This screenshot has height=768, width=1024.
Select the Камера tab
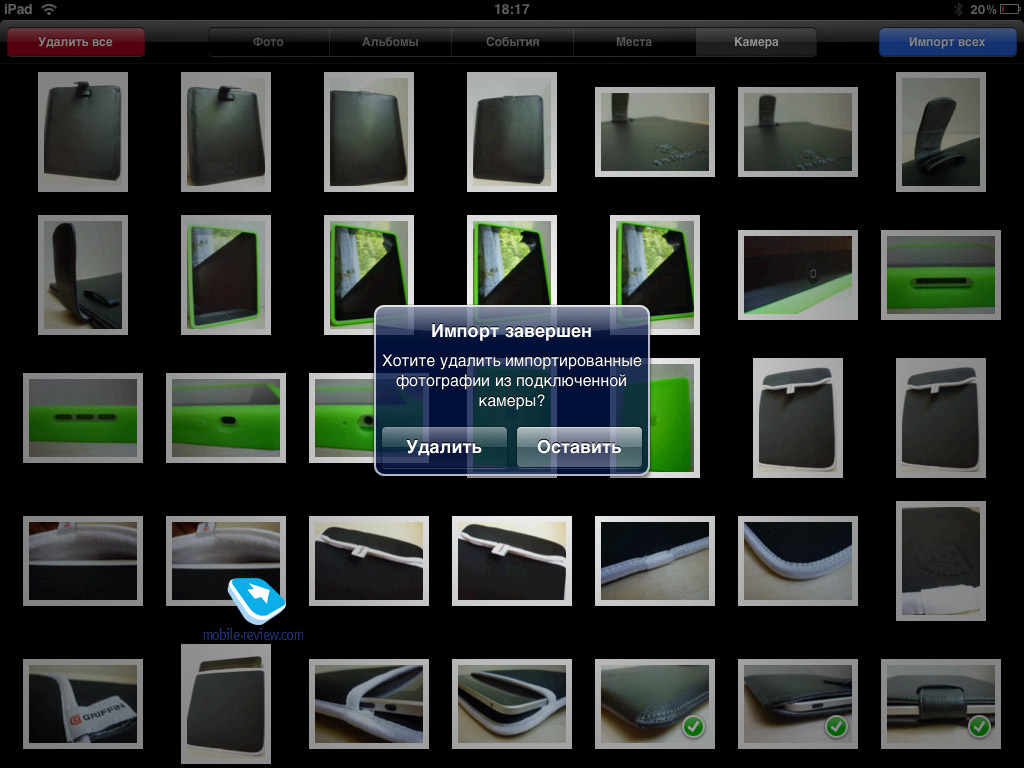pos(756,42)
